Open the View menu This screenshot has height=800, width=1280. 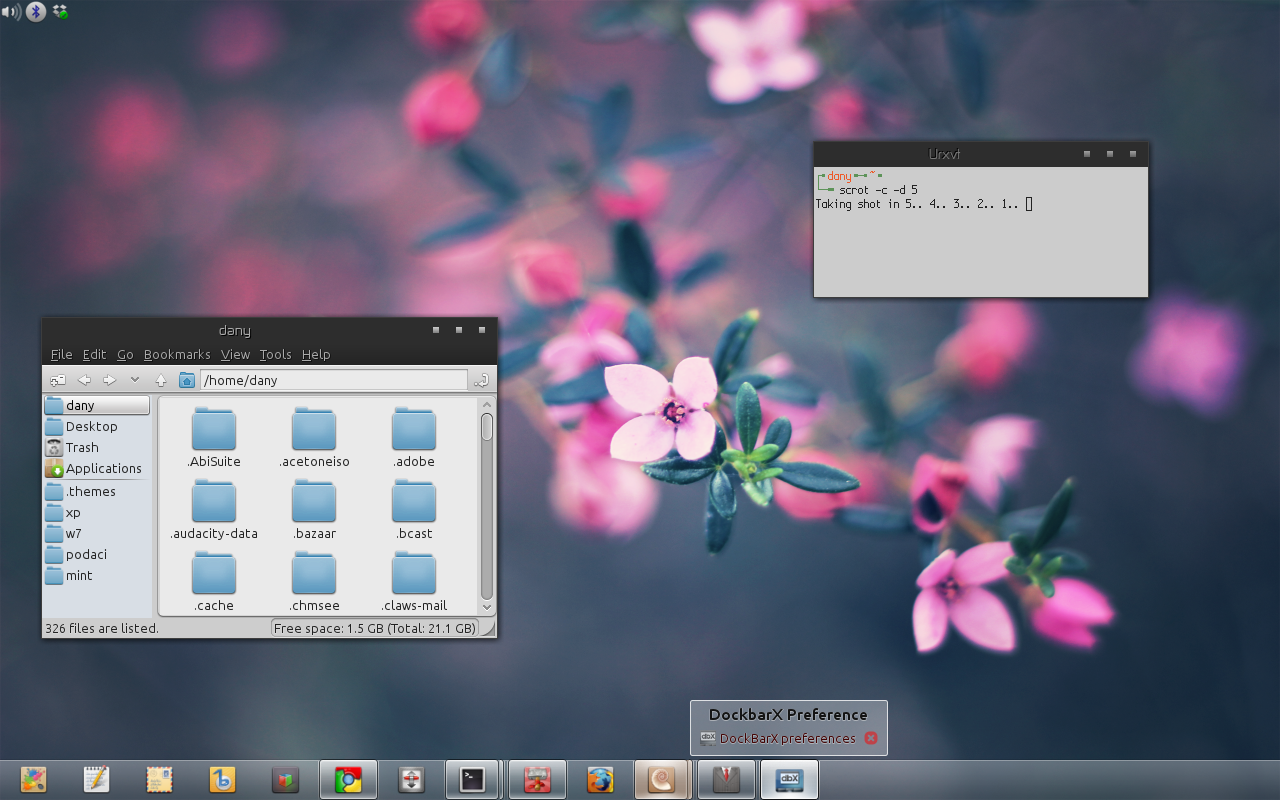(x=235, y=354)
